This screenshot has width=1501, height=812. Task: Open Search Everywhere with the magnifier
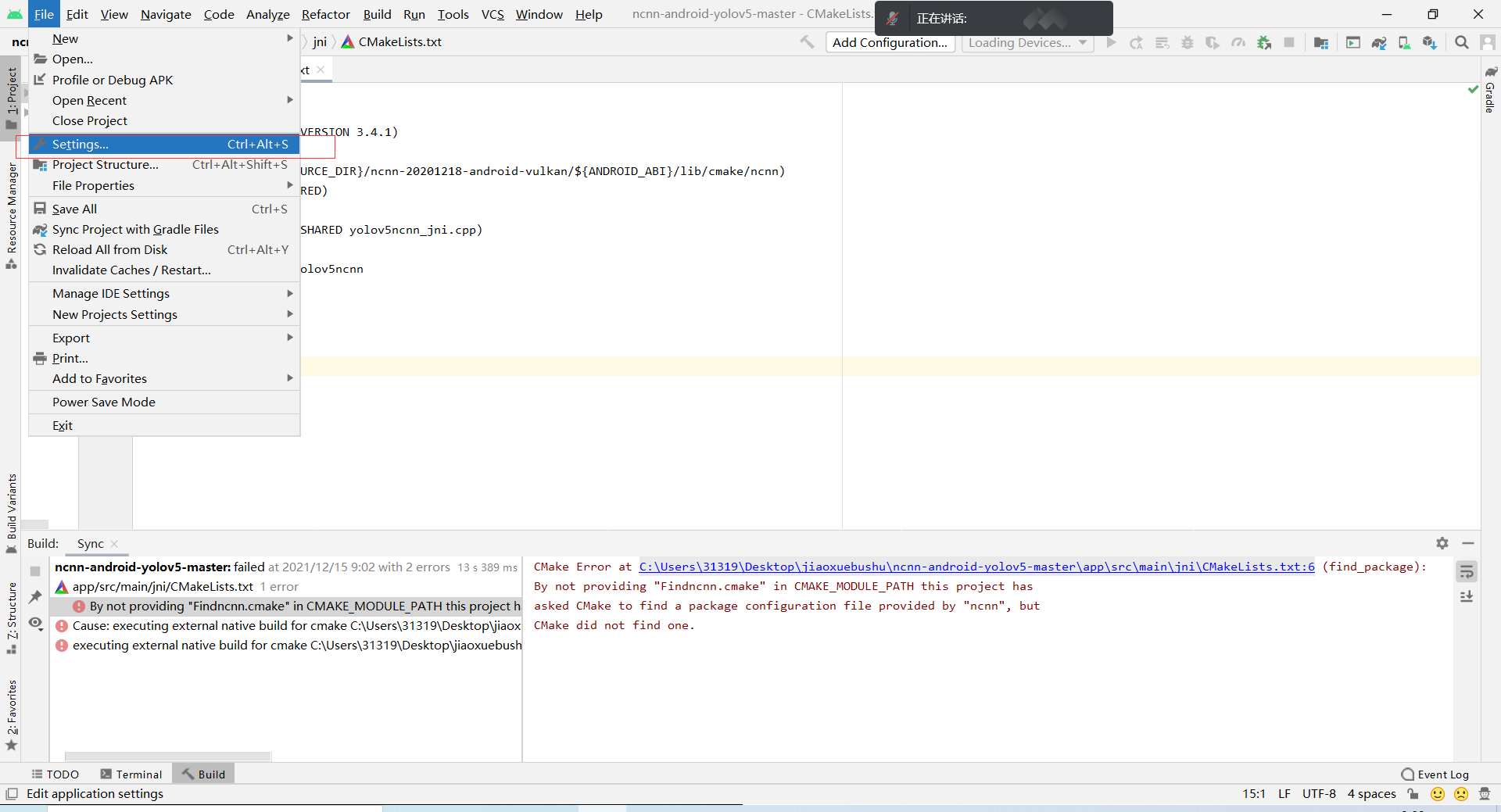1462,43
